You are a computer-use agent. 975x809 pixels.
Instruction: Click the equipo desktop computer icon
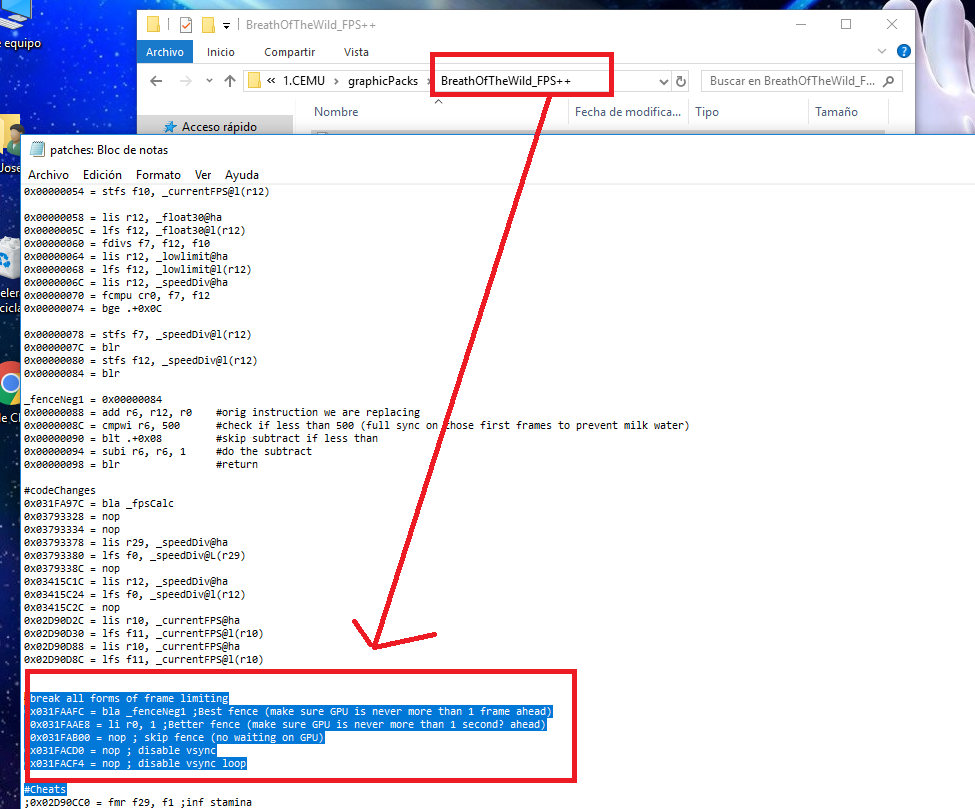pos(16,16)
